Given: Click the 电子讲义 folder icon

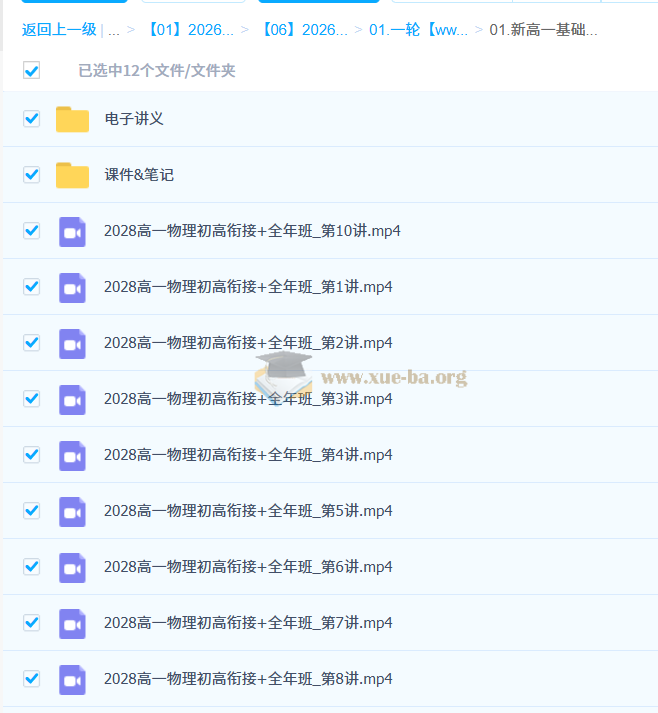Looking at the screenshot, I should [x=72, y=119].
